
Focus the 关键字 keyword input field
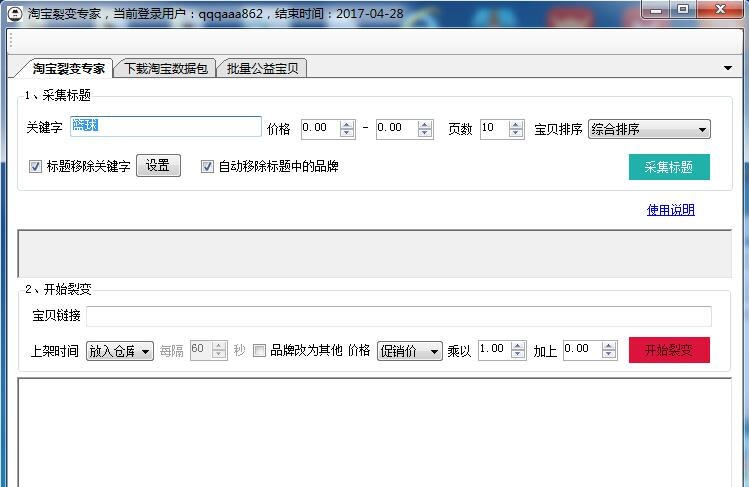(166, 127)
